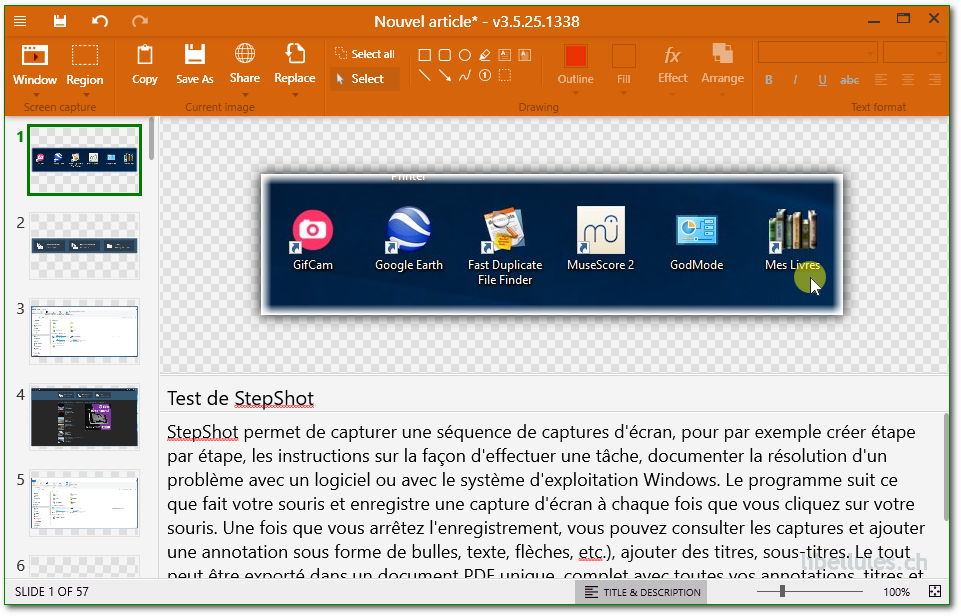Open the font family combo box
Viewport: 961px width, 616px height.
point(818,53)
